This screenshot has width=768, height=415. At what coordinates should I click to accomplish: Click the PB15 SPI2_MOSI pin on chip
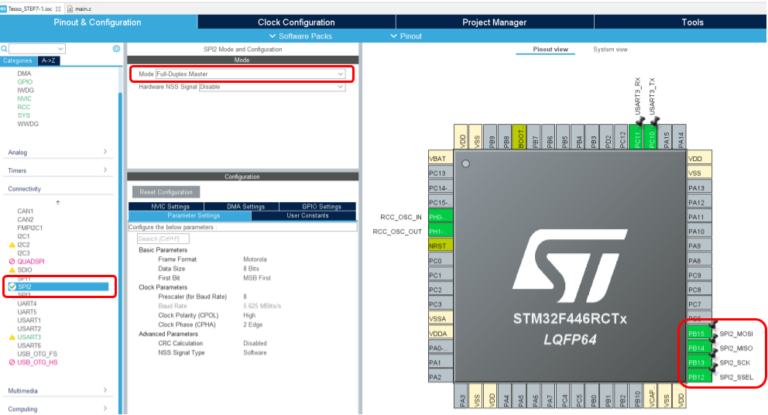[x=699, y=333]
